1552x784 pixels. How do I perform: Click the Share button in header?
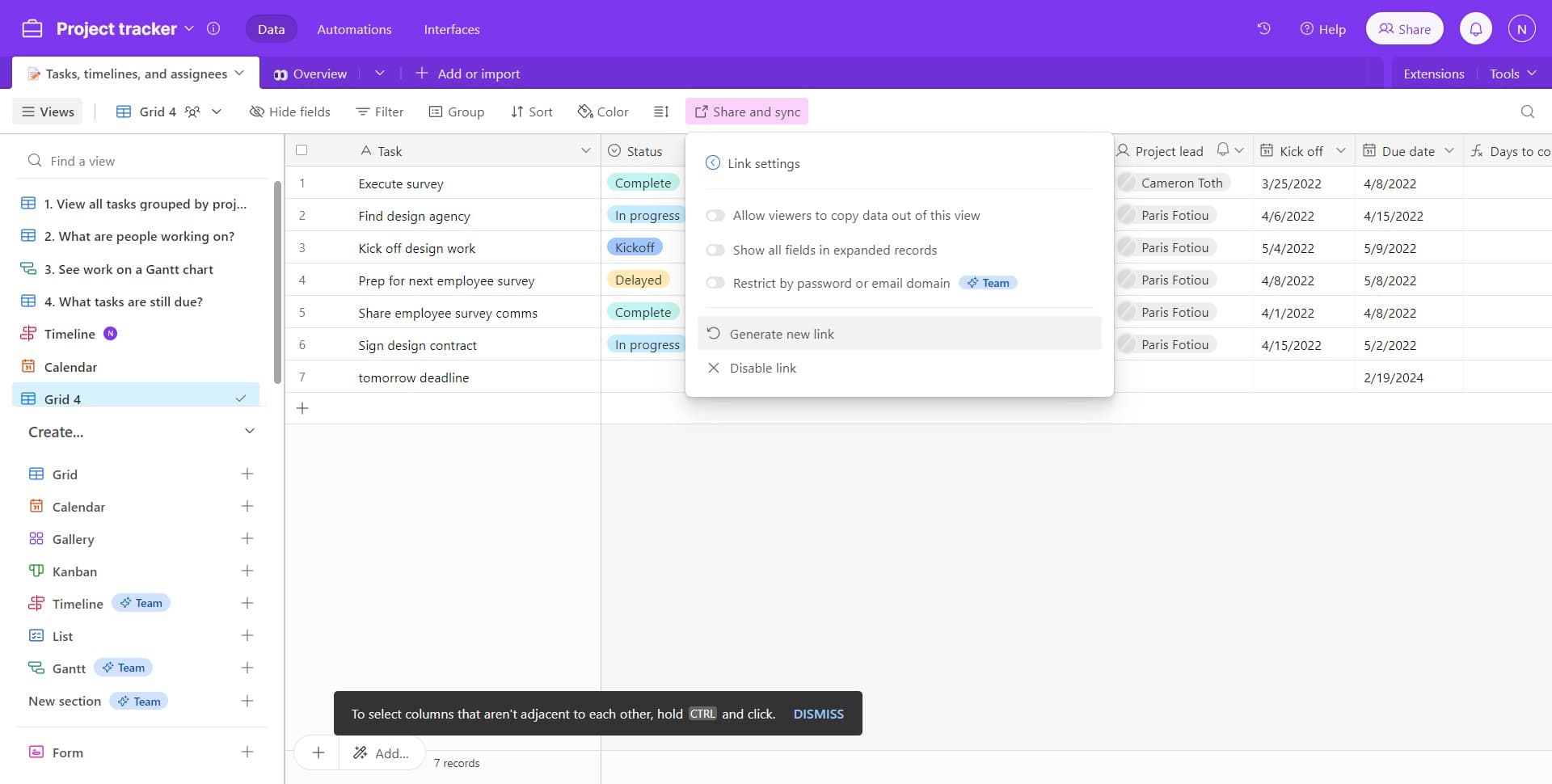(x=1404, y=29)
